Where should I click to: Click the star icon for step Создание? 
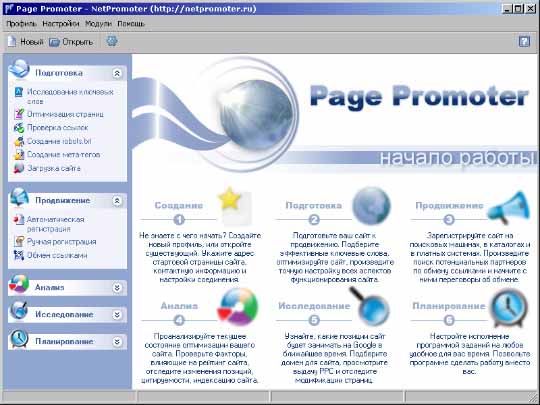(235, 206)
